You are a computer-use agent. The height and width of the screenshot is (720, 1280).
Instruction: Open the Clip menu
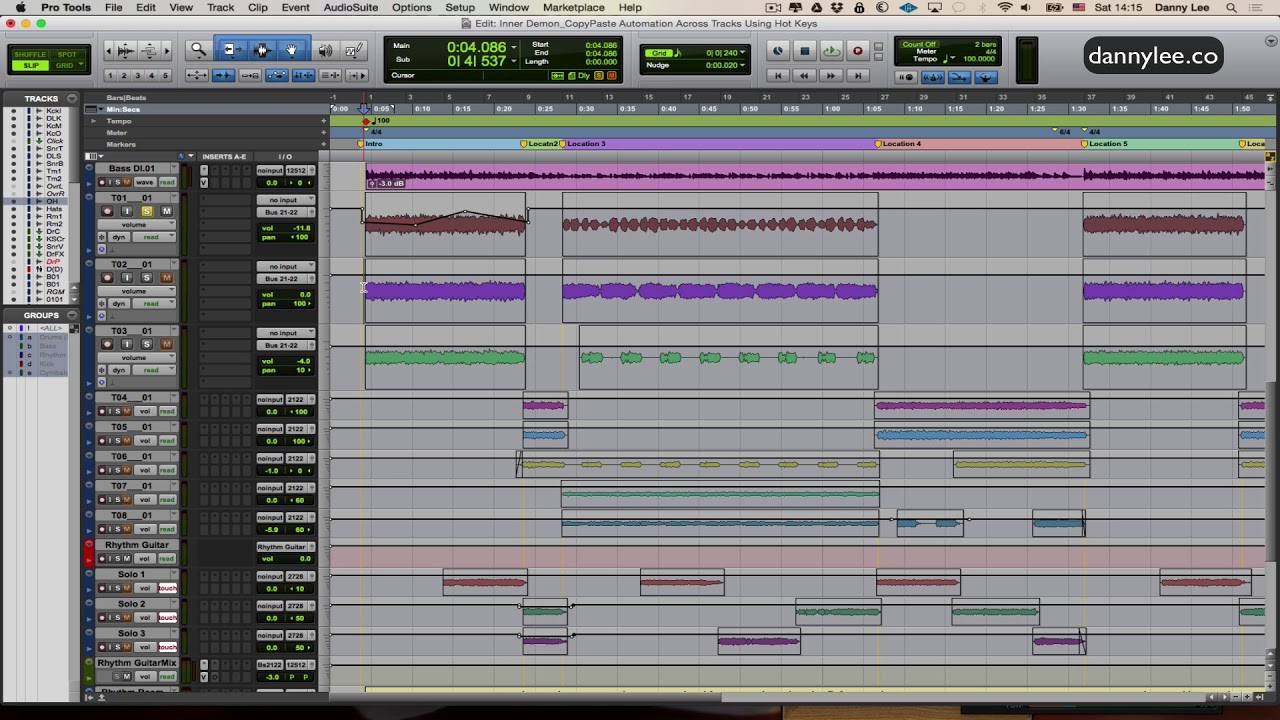[x=258, y=7]
